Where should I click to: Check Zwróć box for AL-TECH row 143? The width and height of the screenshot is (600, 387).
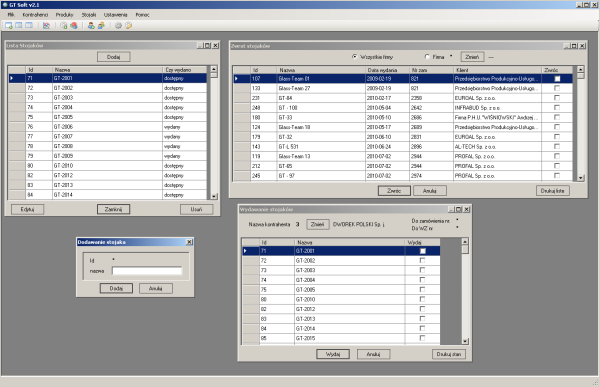pos(557,147)
